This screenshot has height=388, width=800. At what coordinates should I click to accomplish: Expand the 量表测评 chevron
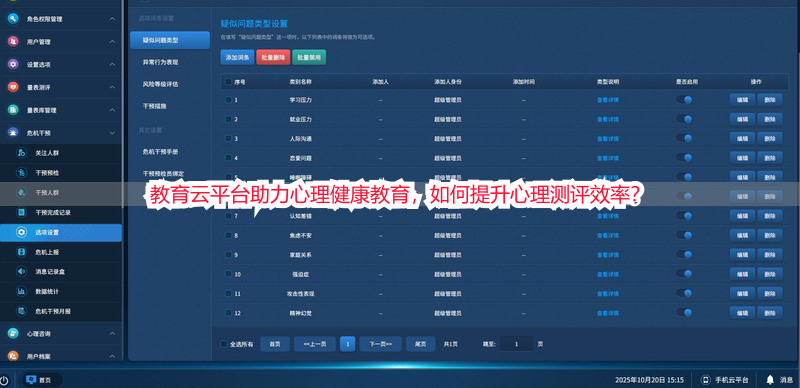click(112, 87)
